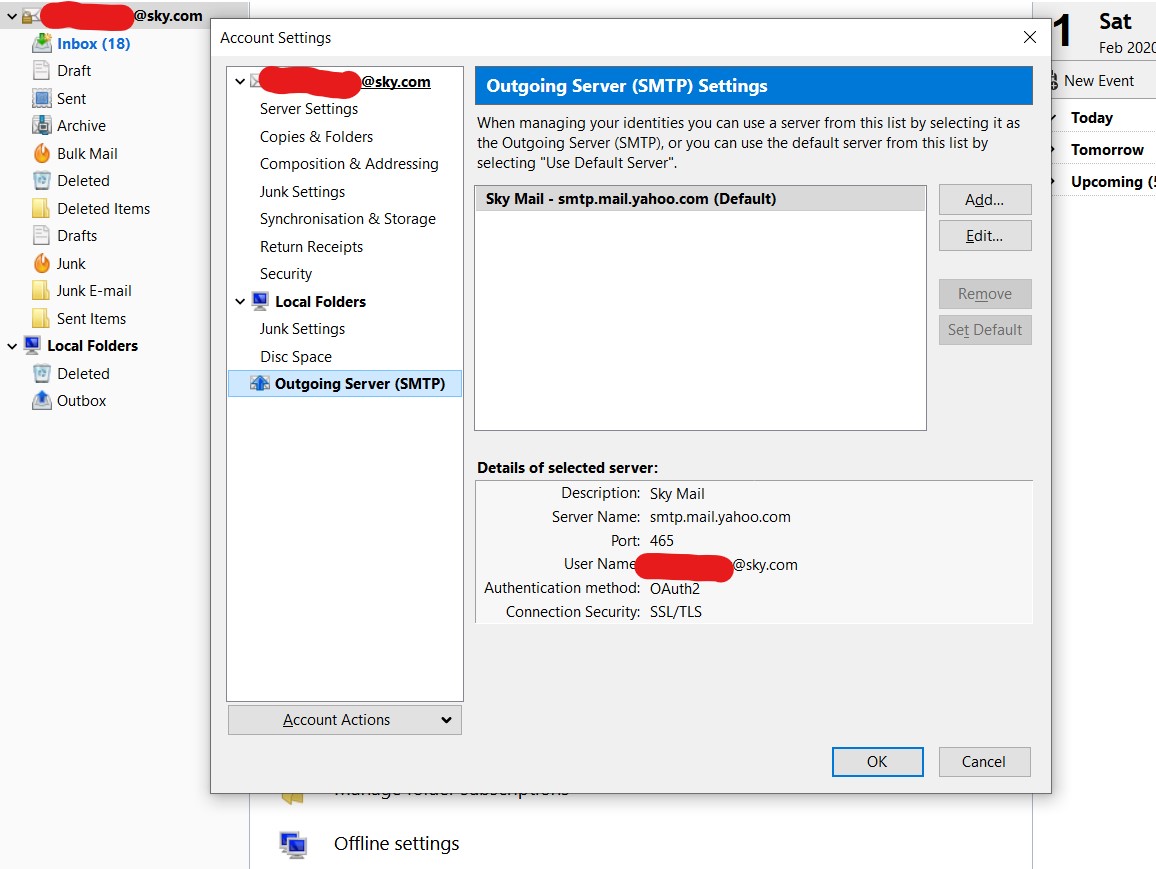This screenshot has height=869, width=1156.
Task: Confirm settings with the OK button
Action: [x=877, y=762]
